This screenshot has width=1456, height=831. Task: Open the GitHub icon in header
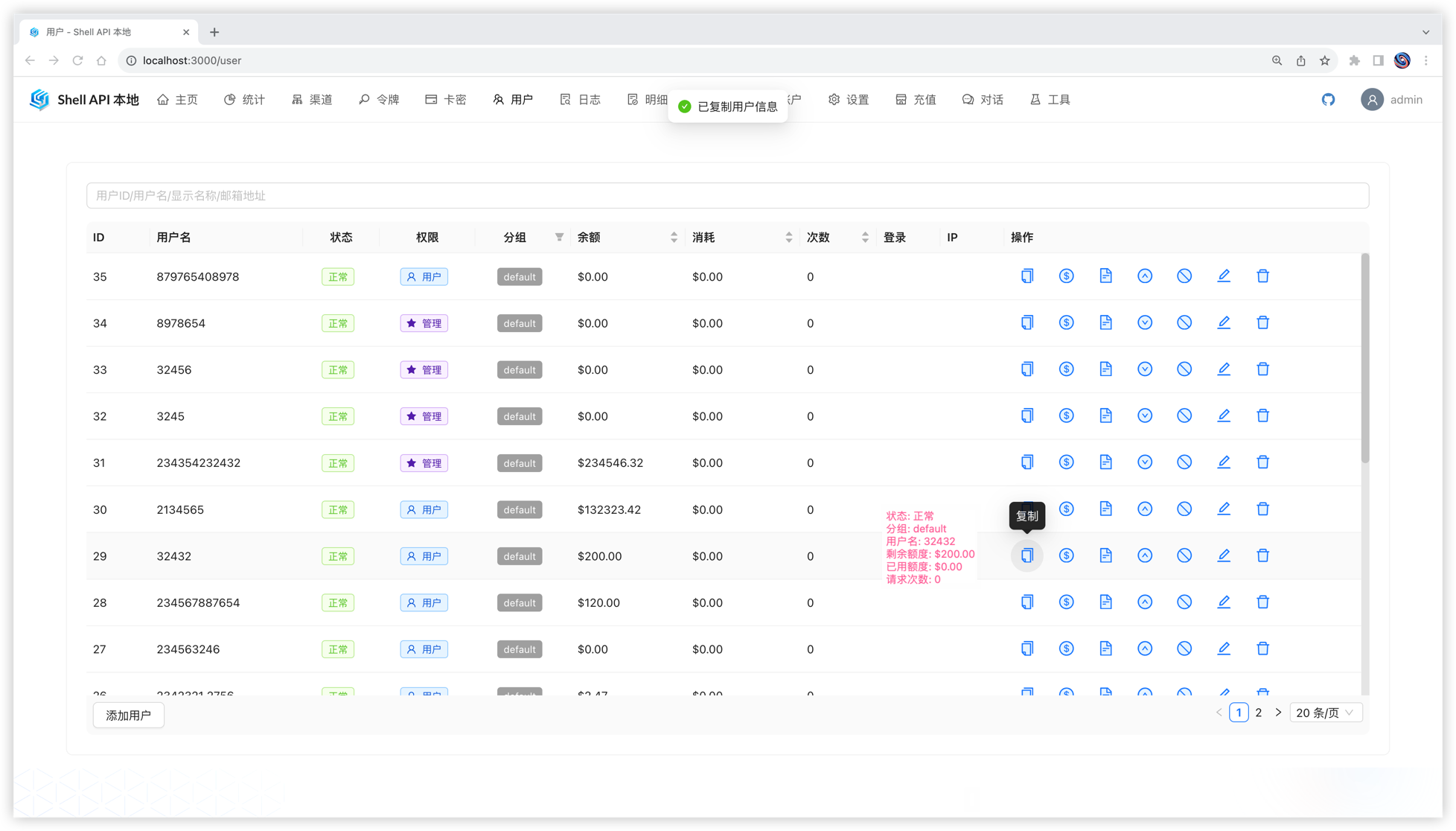1328,100
